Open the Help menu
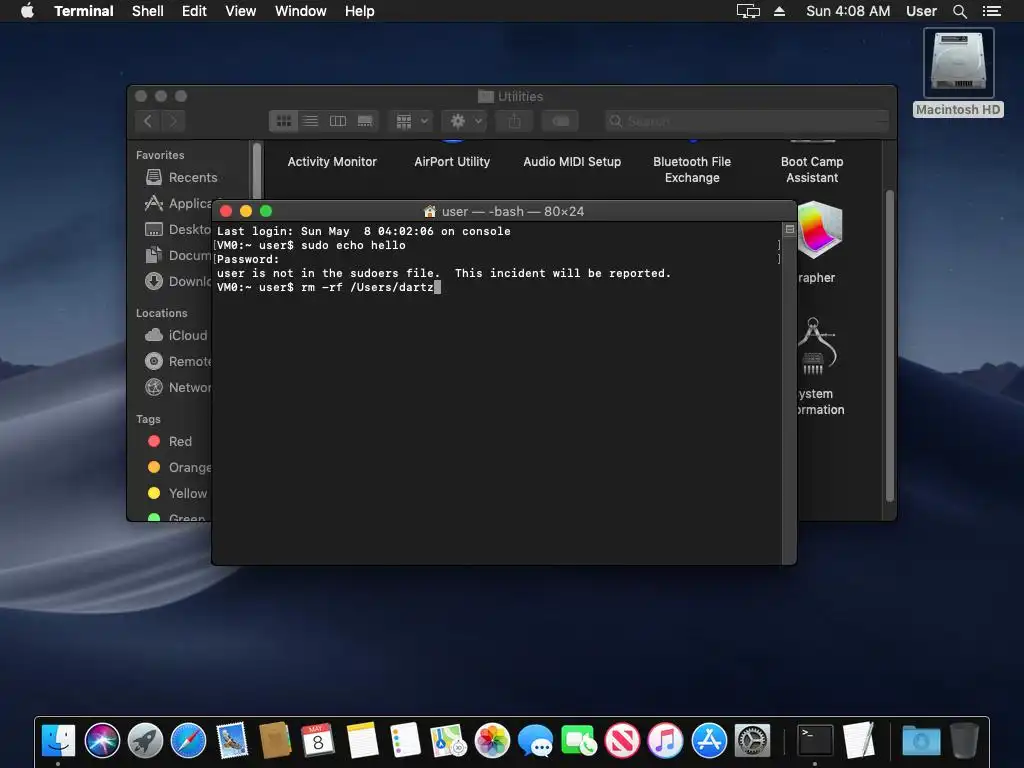Image resolution: width=1024 pixels, height=768 pixels. (x=360, y=11)
